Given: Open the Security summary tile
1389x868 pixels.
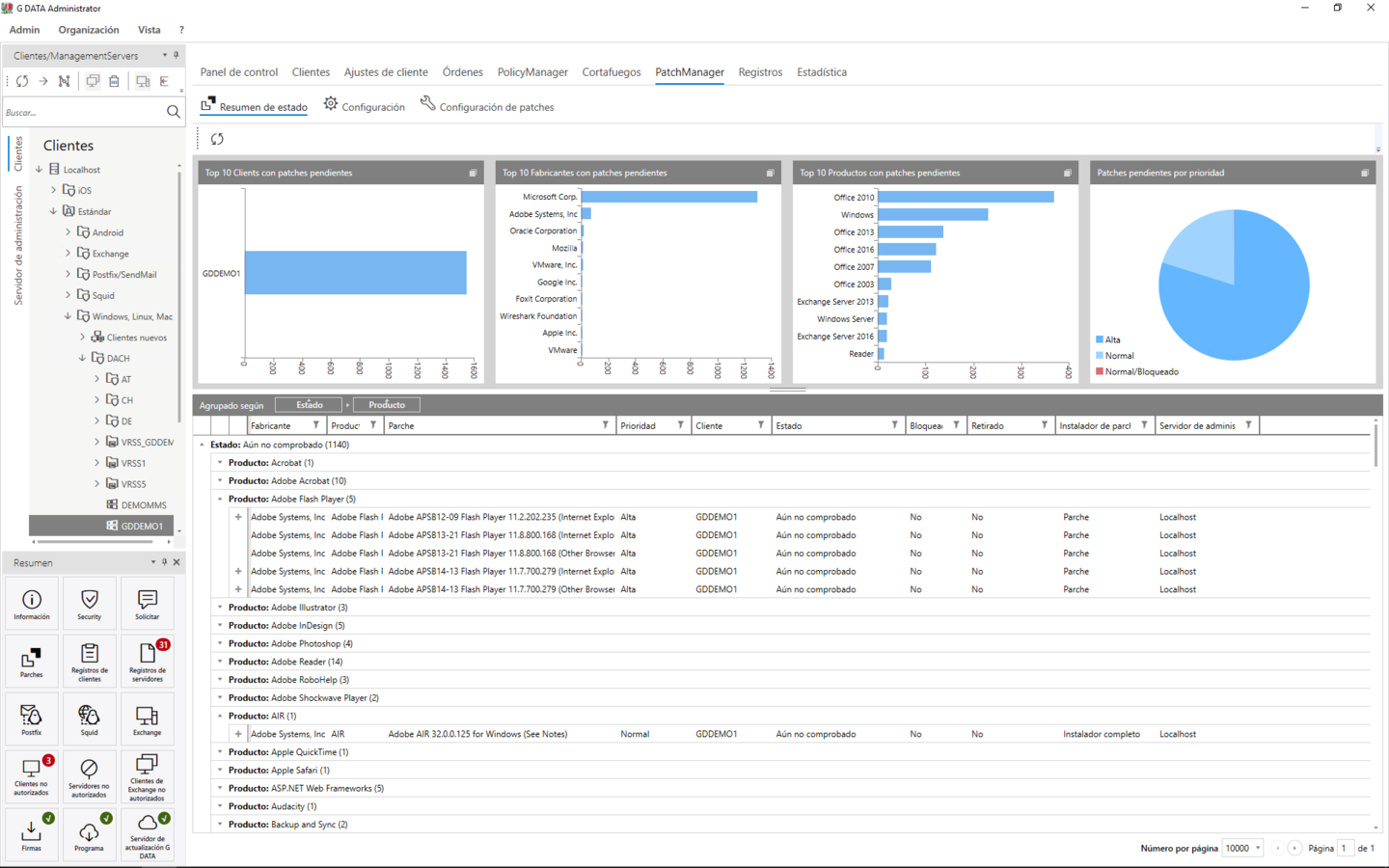Looking at the screenshot, I should [89, 603].
